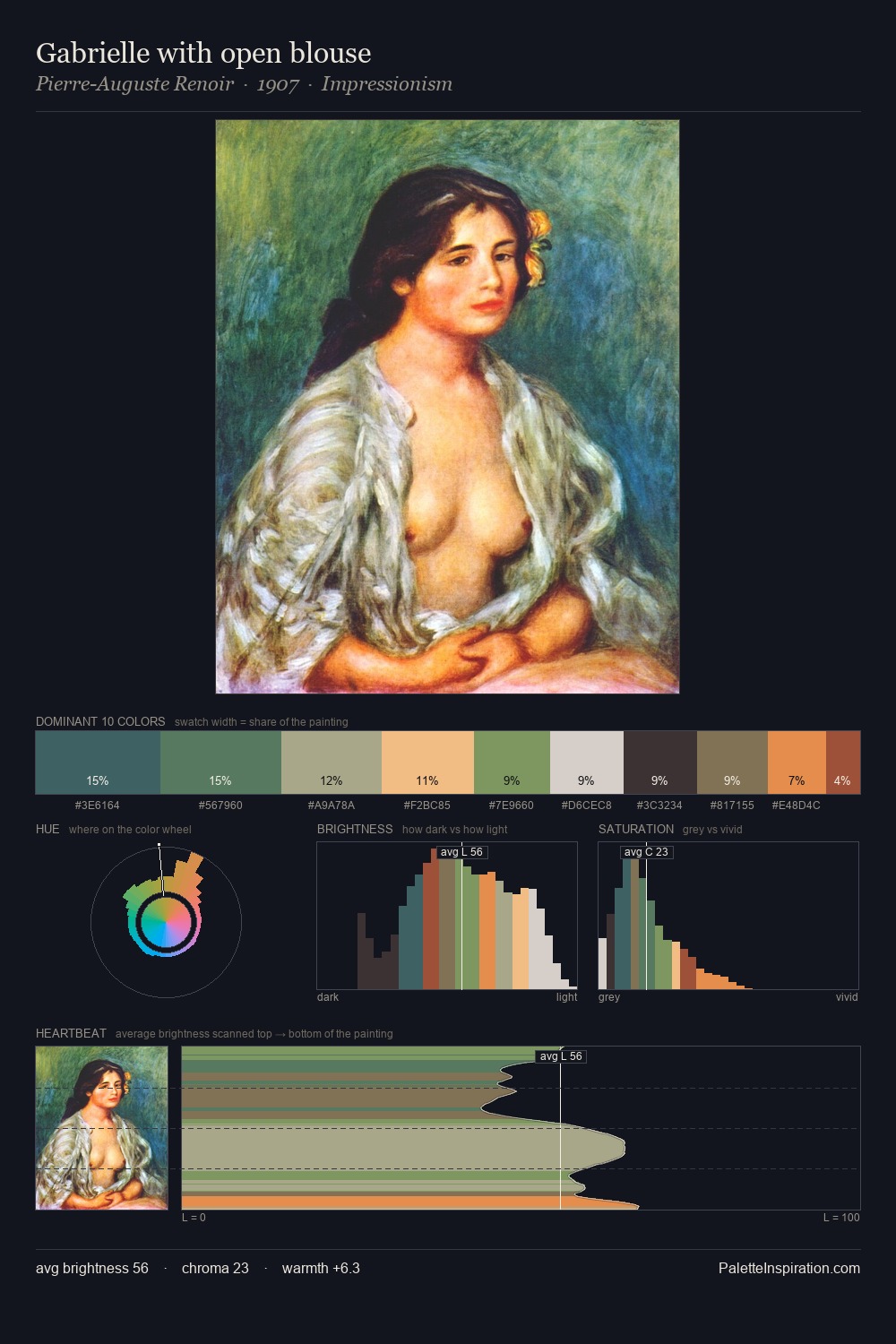The height and width of the screenshot is (1344, 896).
Task: Click the 'avg L 56' marker in heartbeat chart
Action: click(x=561, y=1056)
